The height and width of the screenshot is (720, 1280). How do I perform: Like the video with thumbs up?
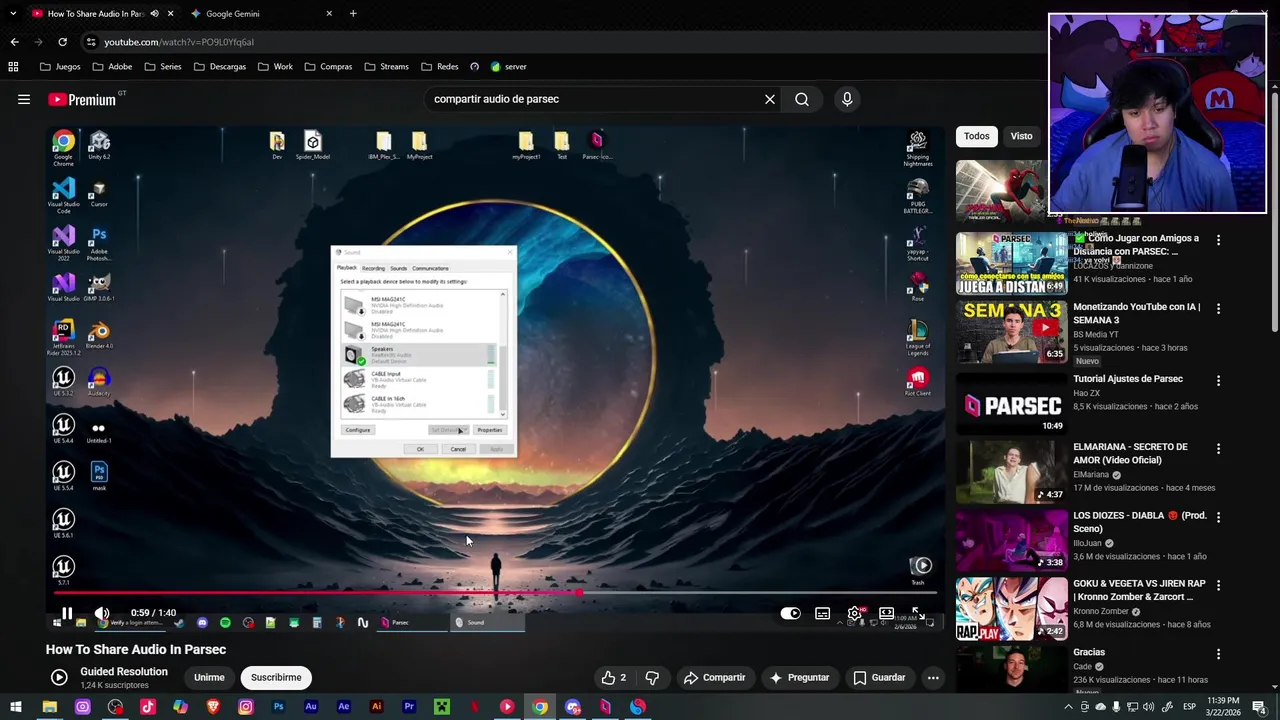click(614, 677)
